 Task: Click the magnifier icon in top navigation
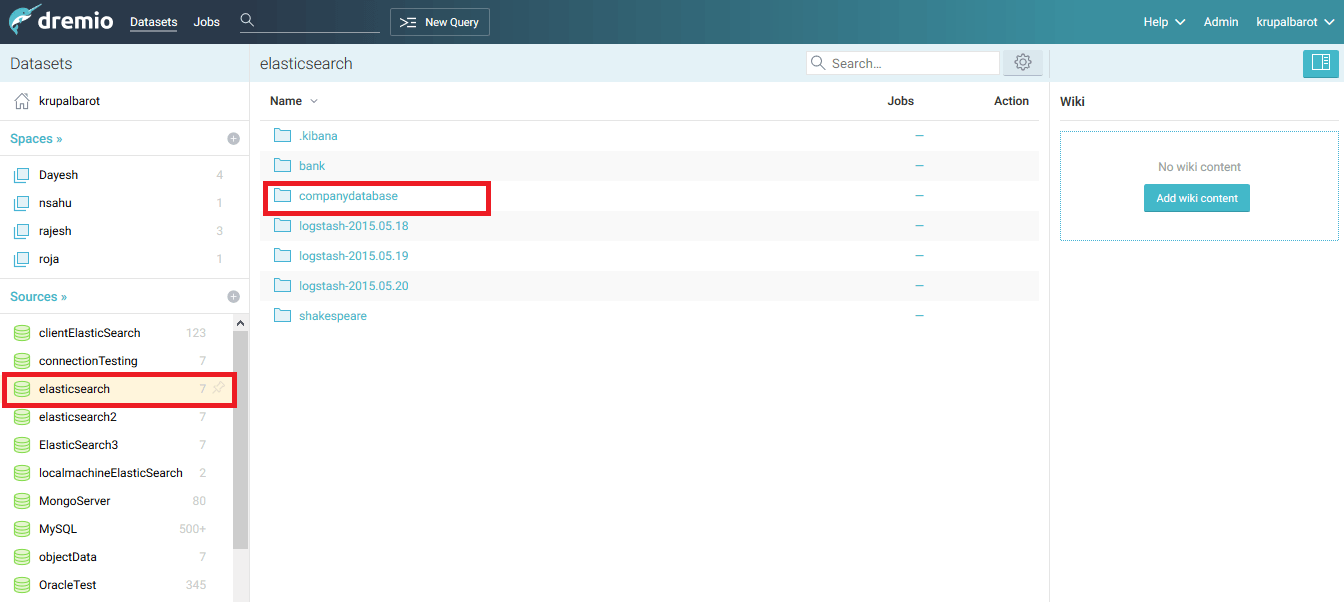pos(247,20)
